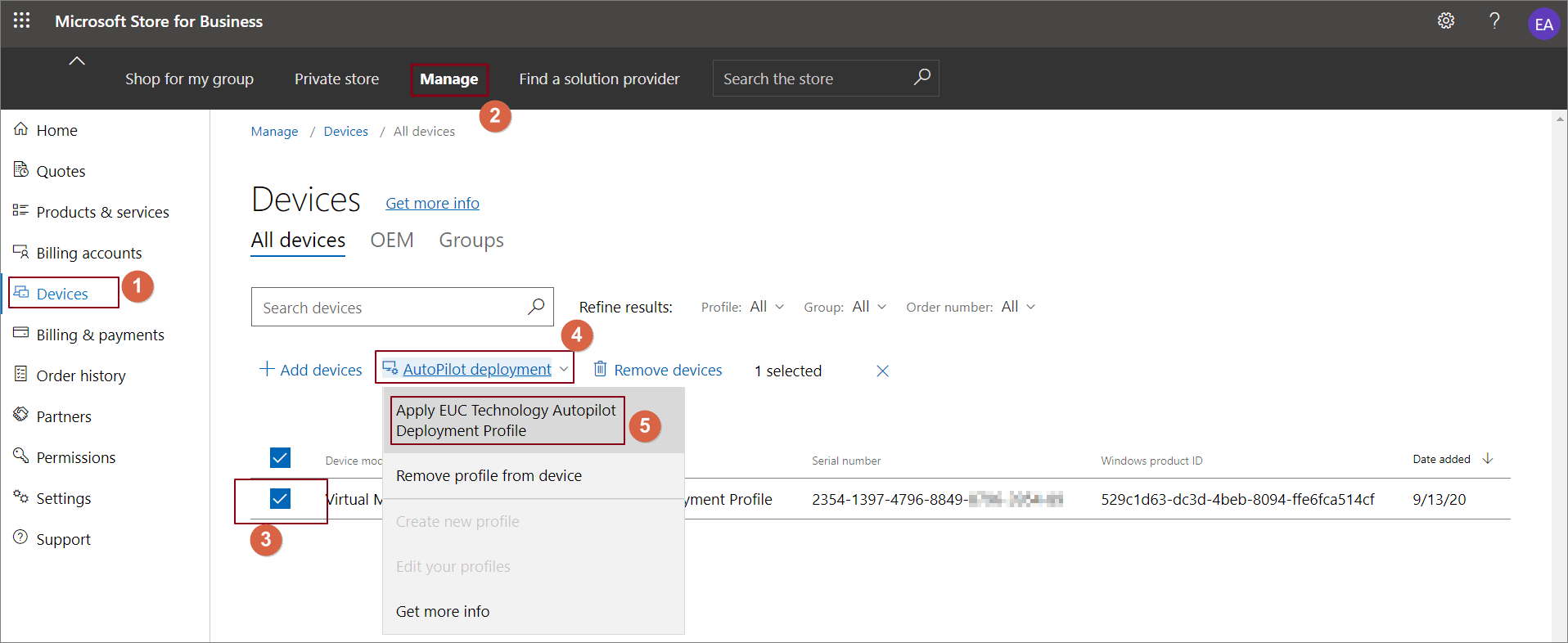The width and height of the screenshot is (1568, 643).
Task: Open Permissions in the sidebar
Action: (x=76, y=457)
